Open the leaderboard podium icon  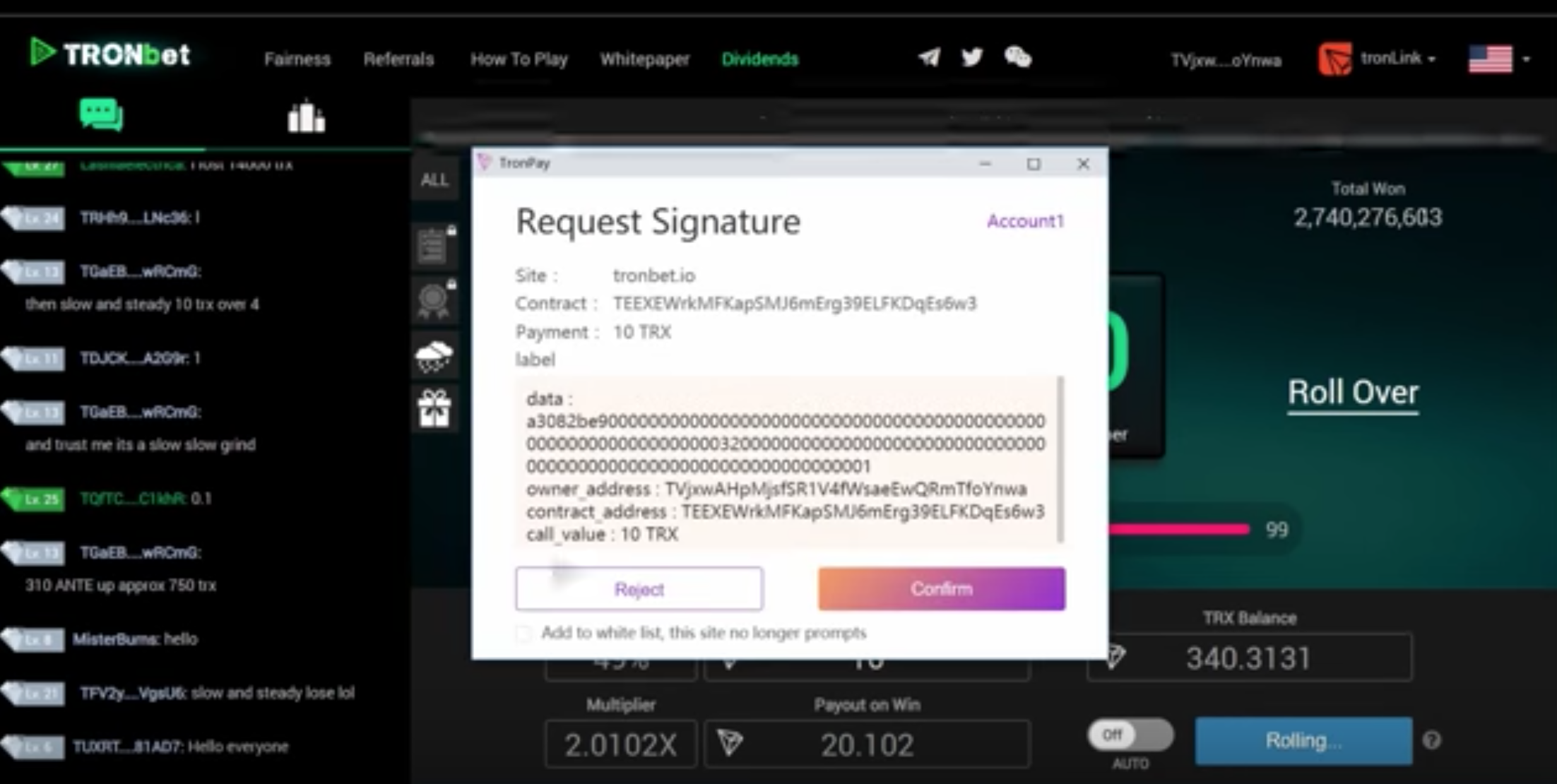(306, 117)
